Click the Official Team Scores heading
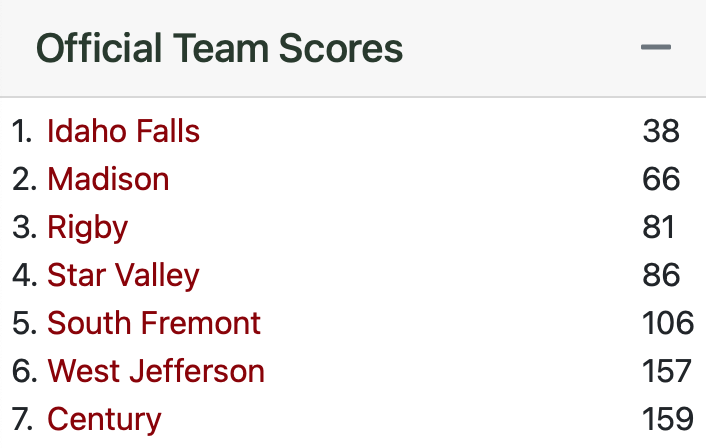This screenshot has height=448, width=706. tap(220, 48)
